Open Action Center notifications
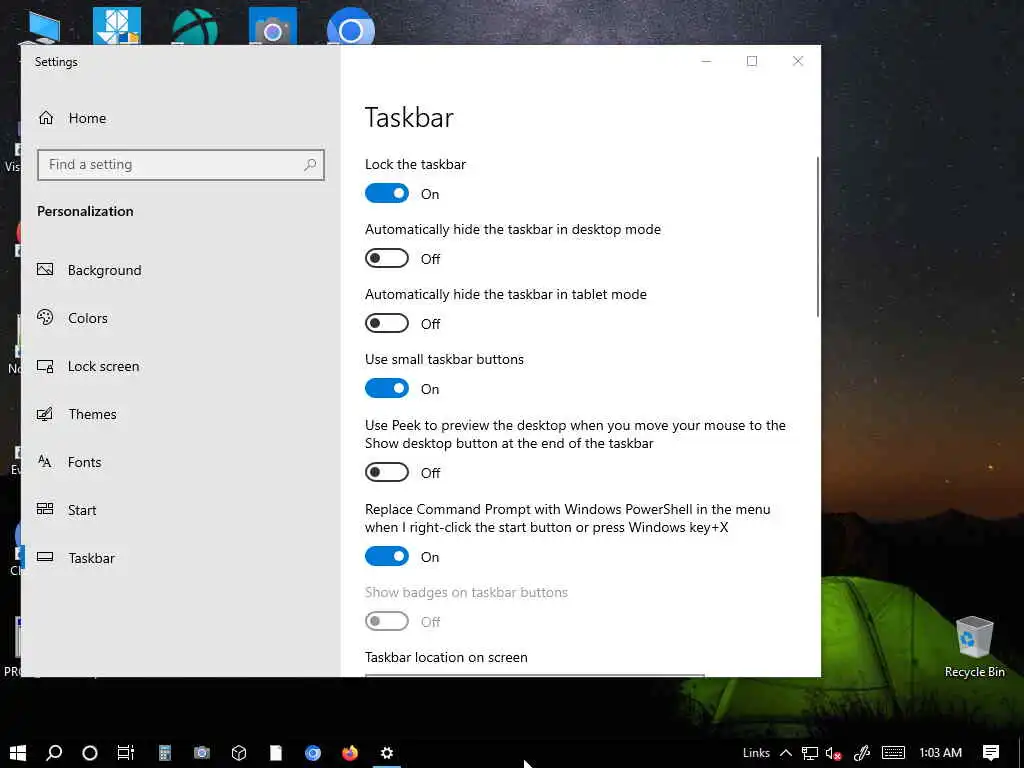 991,753
